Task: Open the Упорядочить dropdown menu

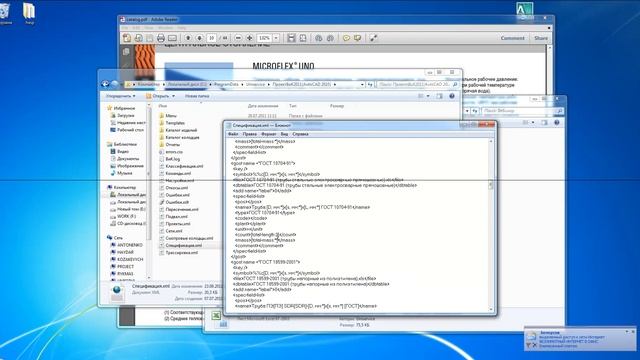Action: coord(120,96)
